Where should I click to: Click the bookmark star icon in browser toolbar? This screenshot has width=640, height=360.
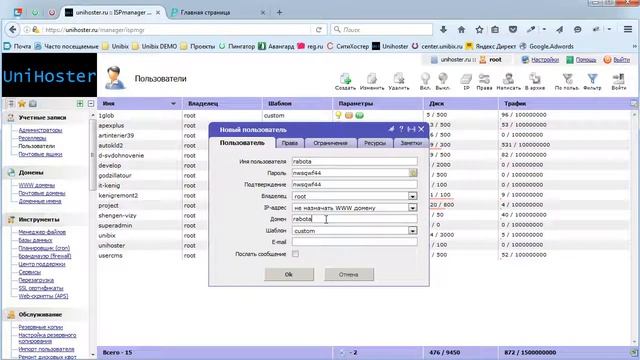point(479,29)
